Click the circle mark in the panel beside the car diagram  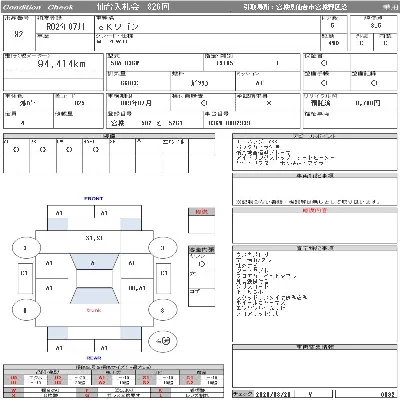click(x=201, y=264)
